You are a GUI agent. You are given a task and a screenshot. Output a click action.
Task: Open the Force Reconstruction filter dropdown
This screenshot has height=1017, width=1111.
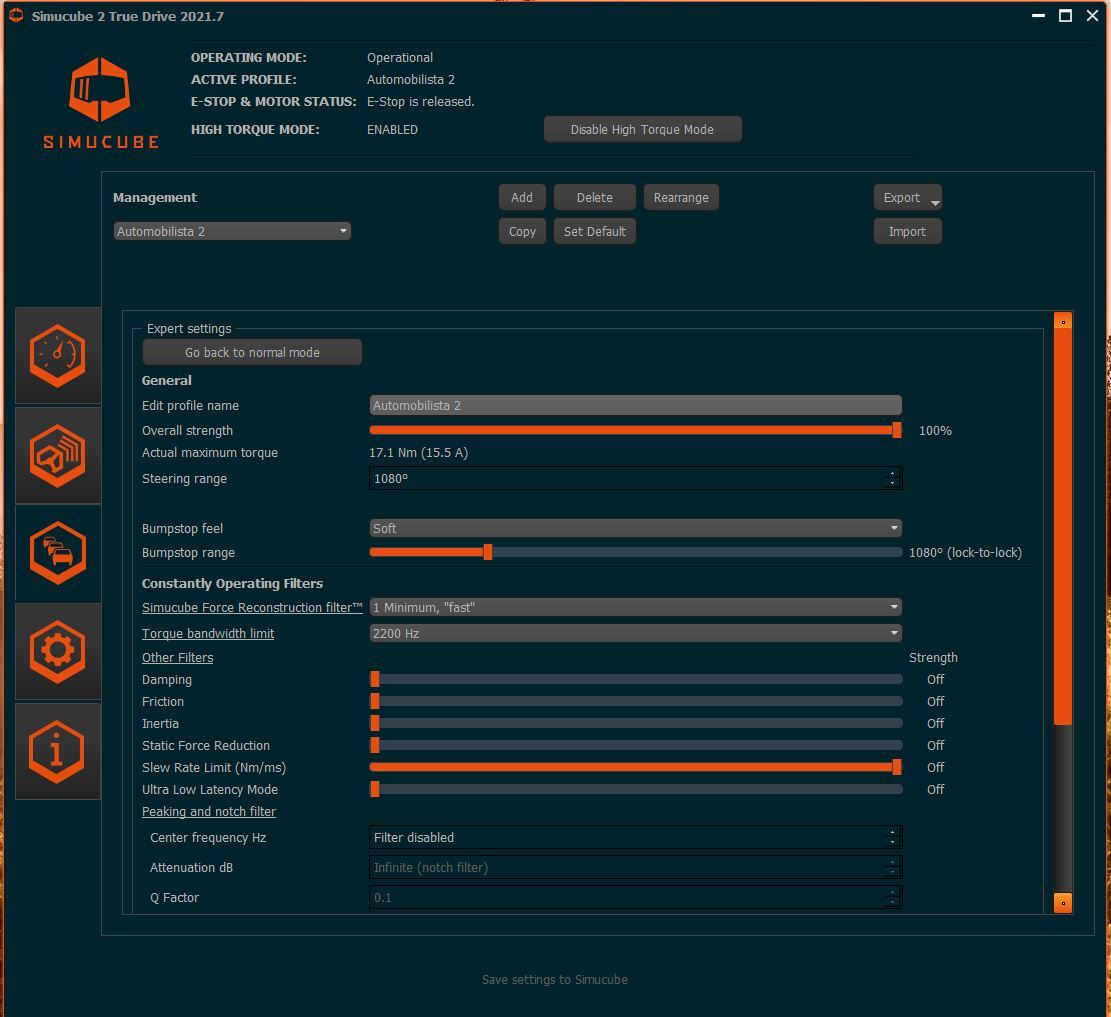coord(635,607)
